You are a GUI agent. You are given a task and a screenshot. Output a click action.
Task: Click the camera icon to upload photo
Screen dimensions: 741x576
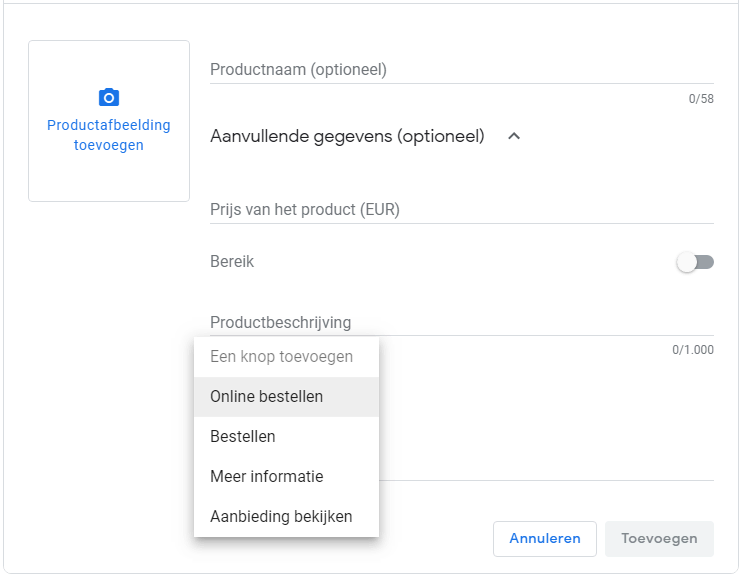click(109, 97)
